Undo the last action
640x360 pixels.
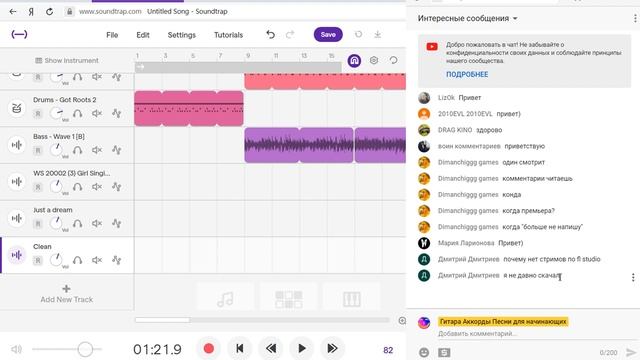pyautogui.click(x=271, y=35)
